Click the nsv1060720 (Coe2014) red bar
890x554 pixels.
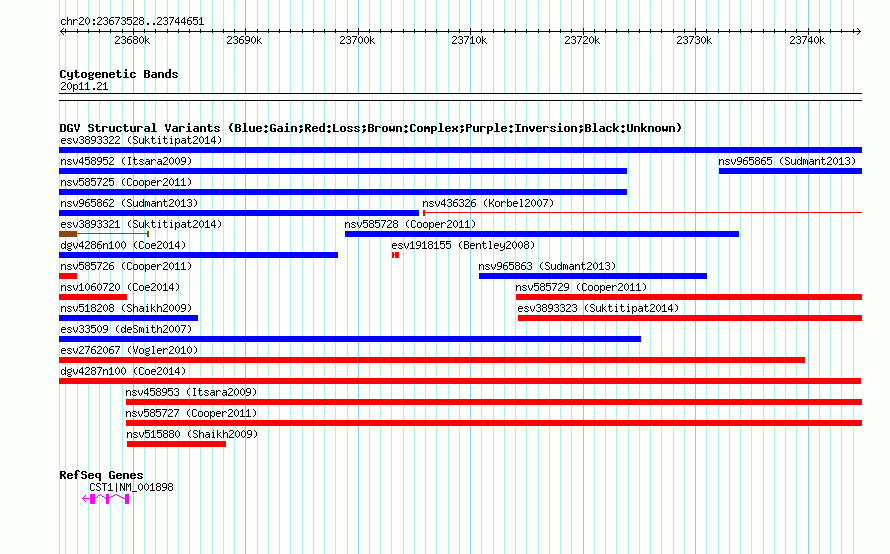pos(93,297)
